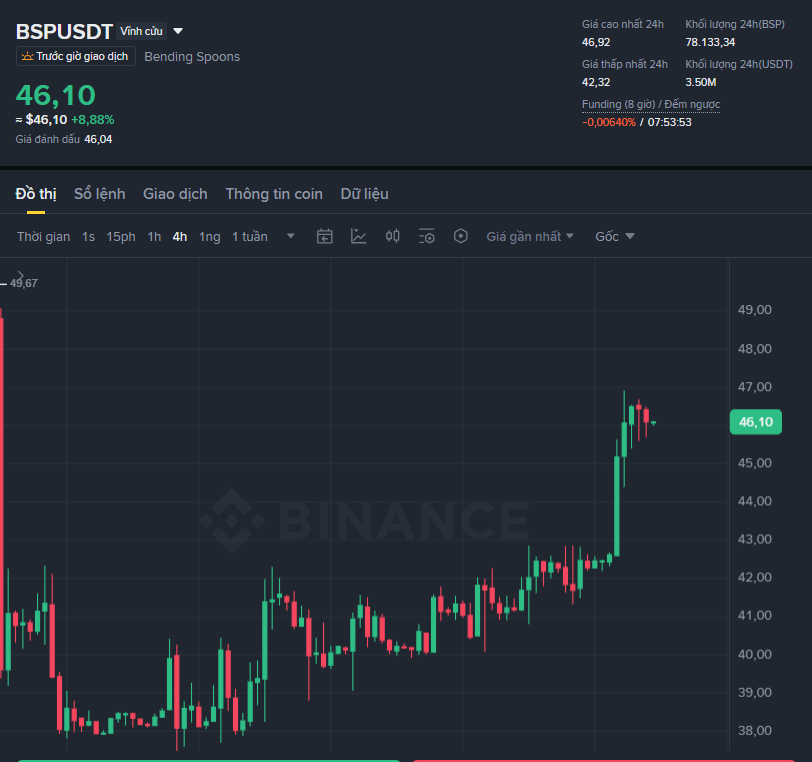The height and width of the screenshot is (762, 812).
Task: Switch to the Sổ lệnh tab
Action: pos(99,194)
